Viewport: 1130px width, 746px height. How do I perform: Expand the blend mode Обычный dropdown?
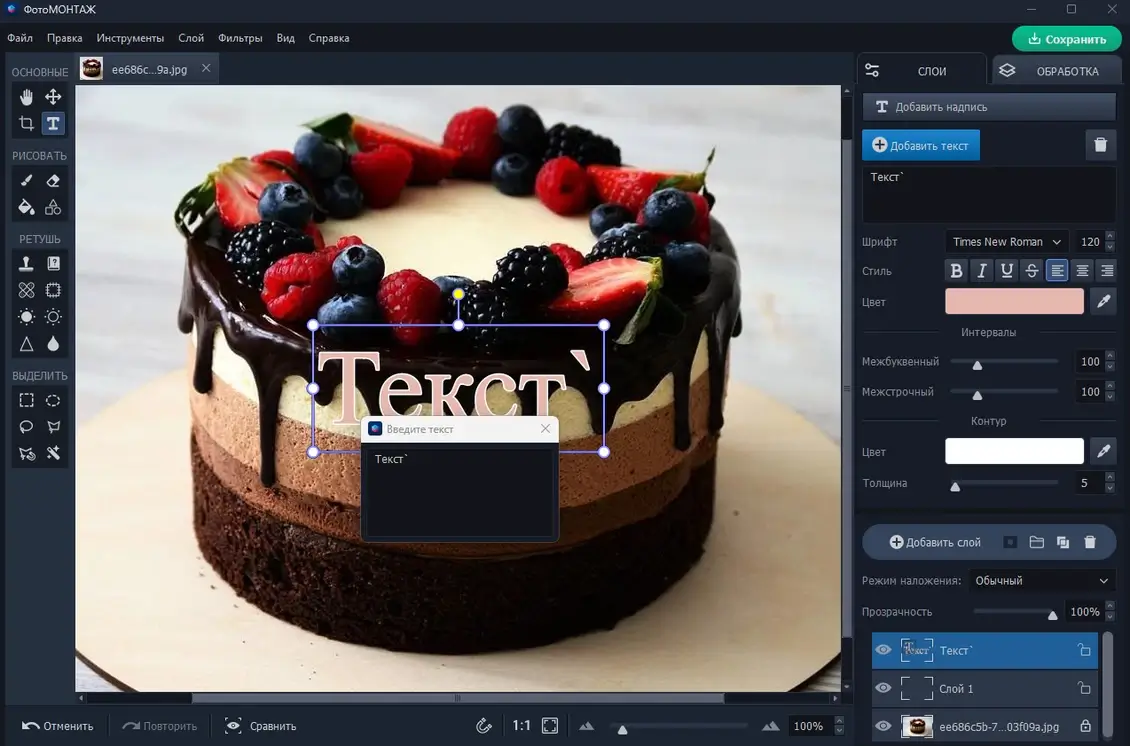coord(1041,581)
